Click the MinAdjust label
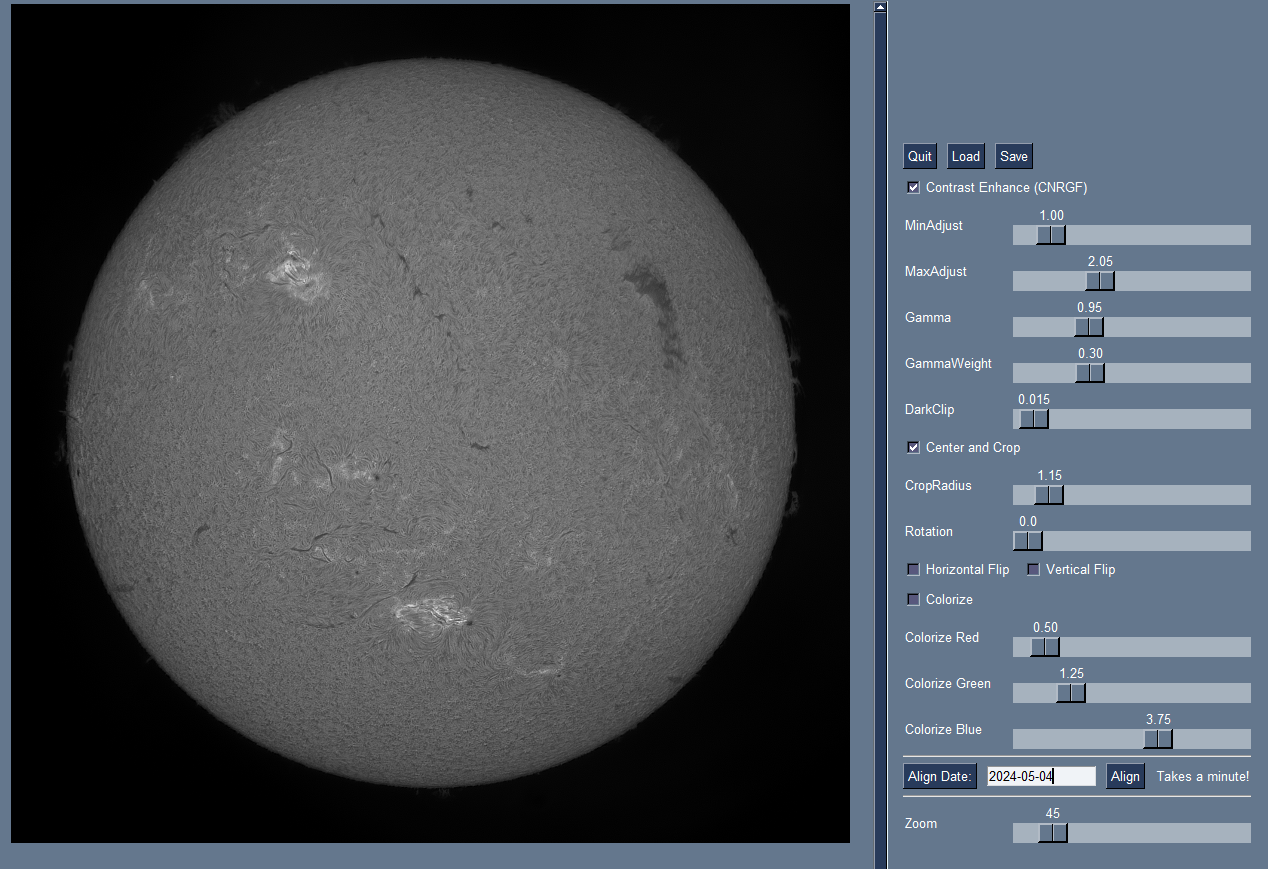The height and width of the screenshot is (869, 1268). (934, 226)
